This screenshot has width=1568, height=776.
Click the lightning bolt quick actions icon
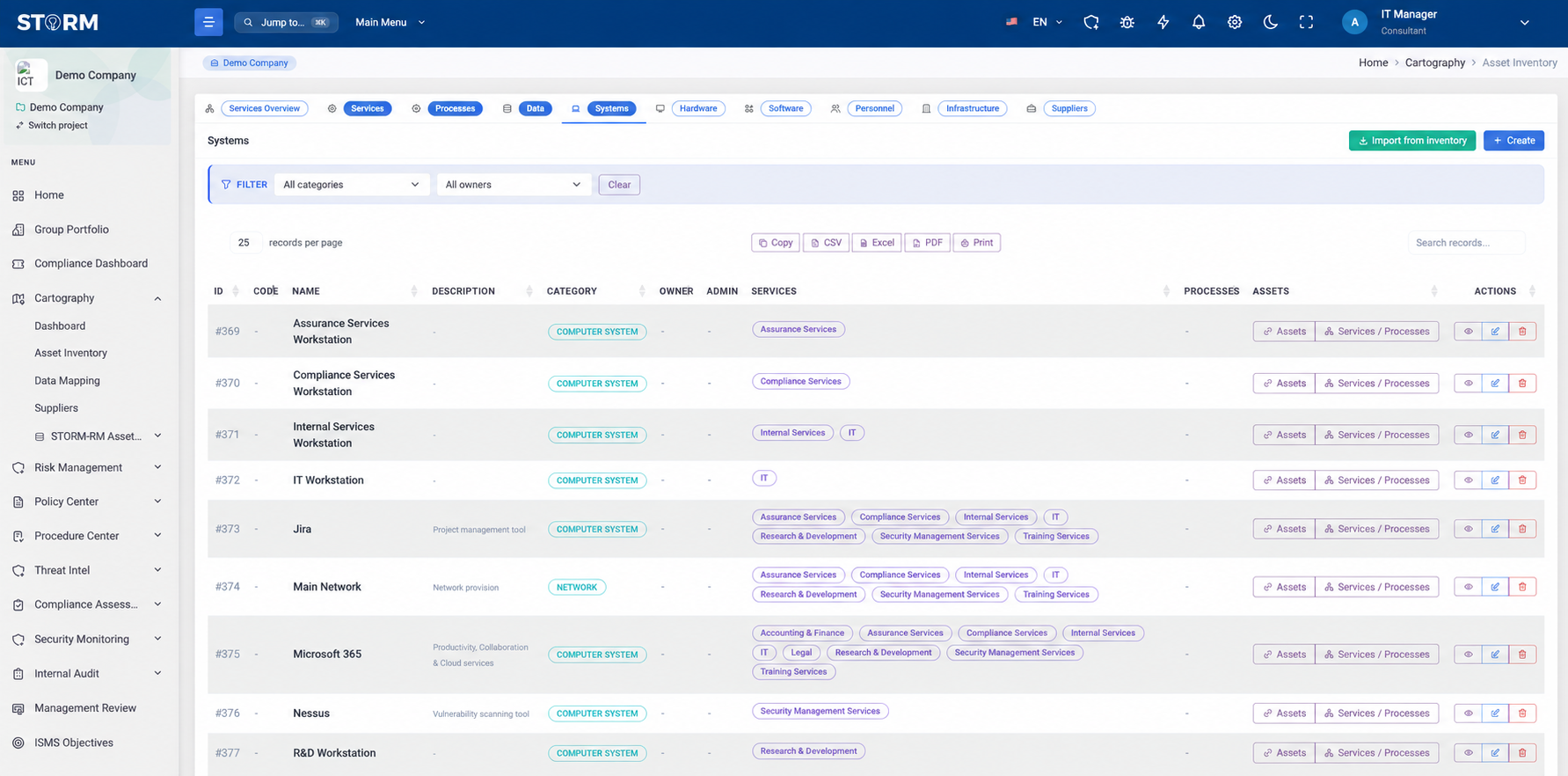pyautogui.click(x=1163, y=22)
